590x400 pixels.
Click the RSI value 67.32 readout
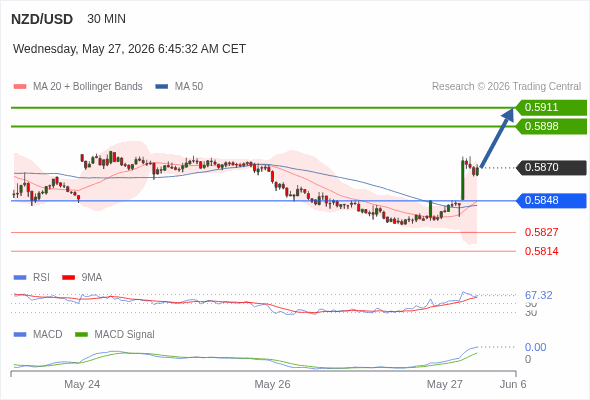538,295
